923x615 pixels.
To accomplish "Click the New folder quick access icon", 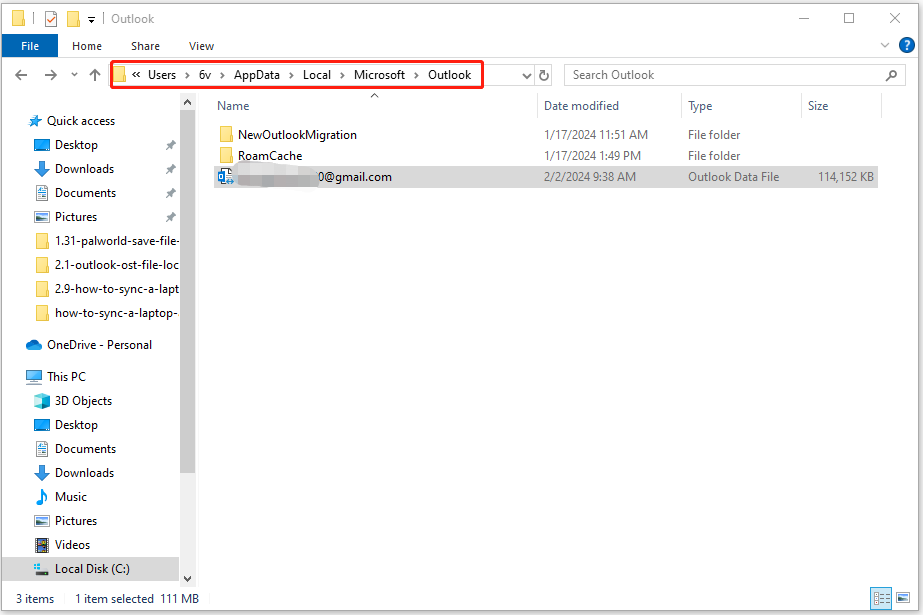I will [73, 19].
